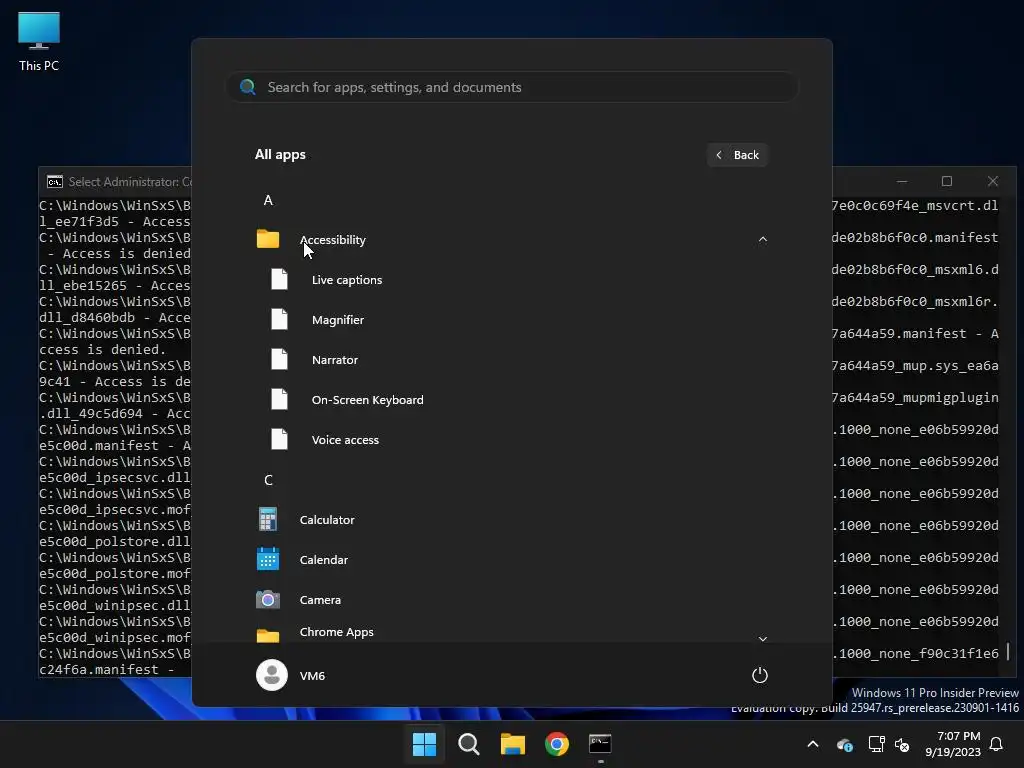This screenshot has width=1024, height=768.
Task: Click the Start menu search field
Action: tap(512, 87)
